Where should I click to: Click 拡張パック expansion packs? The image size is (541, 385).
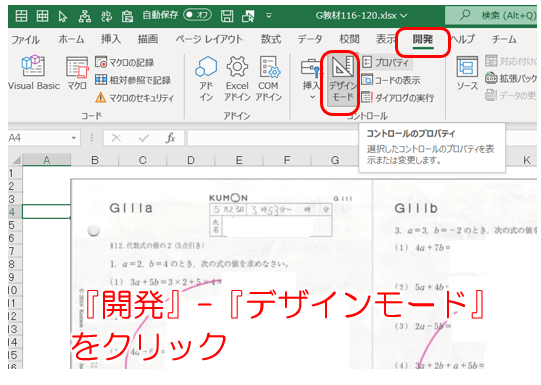coord(511,79)
